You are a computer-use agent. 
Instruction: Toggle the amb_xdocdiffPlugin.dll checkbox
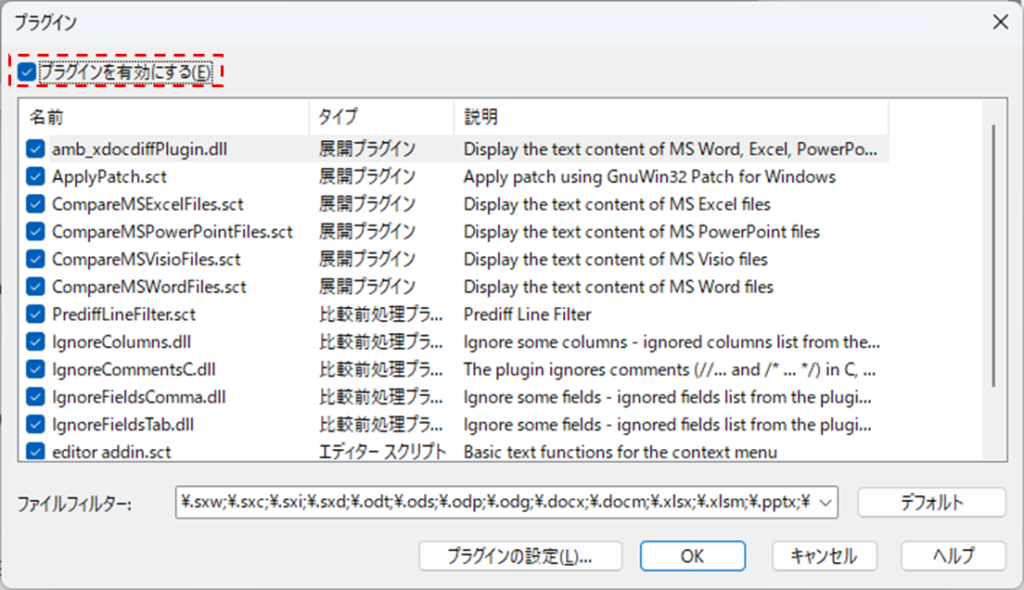pos(36,149)
